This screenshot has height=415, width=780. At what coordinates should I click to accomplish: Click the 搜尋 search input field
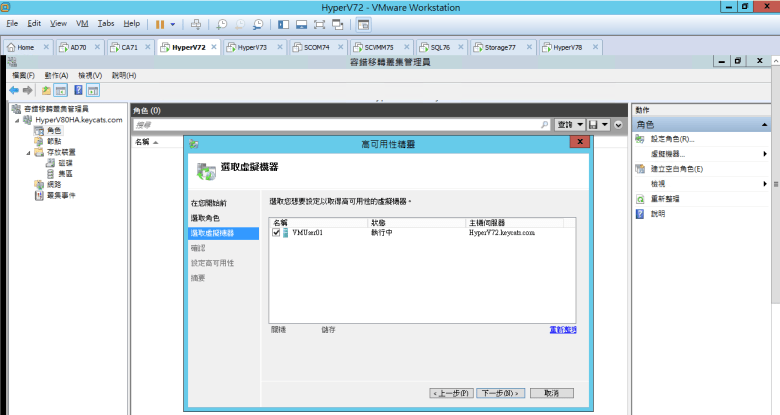tap(340, 124)
